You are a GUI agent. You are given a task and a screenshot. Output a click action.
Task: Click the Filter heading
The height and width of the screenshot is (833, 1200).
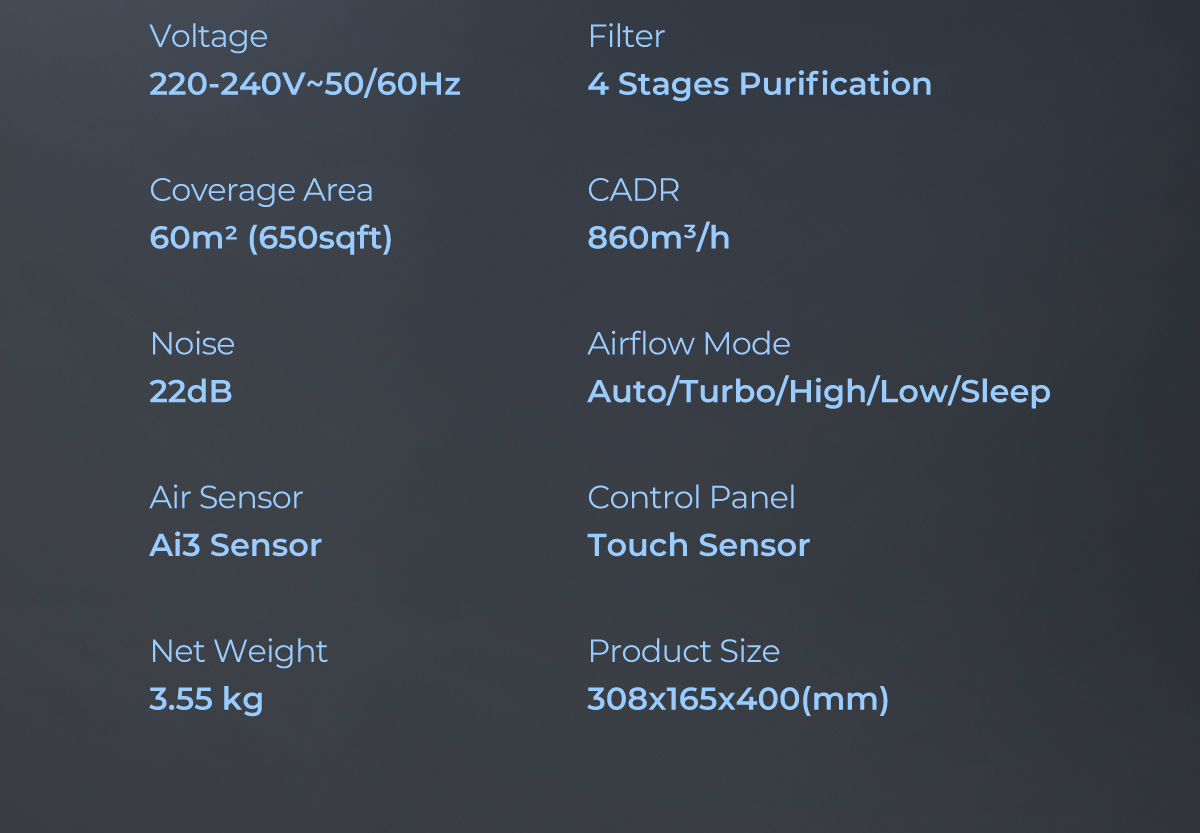(626, 37)
